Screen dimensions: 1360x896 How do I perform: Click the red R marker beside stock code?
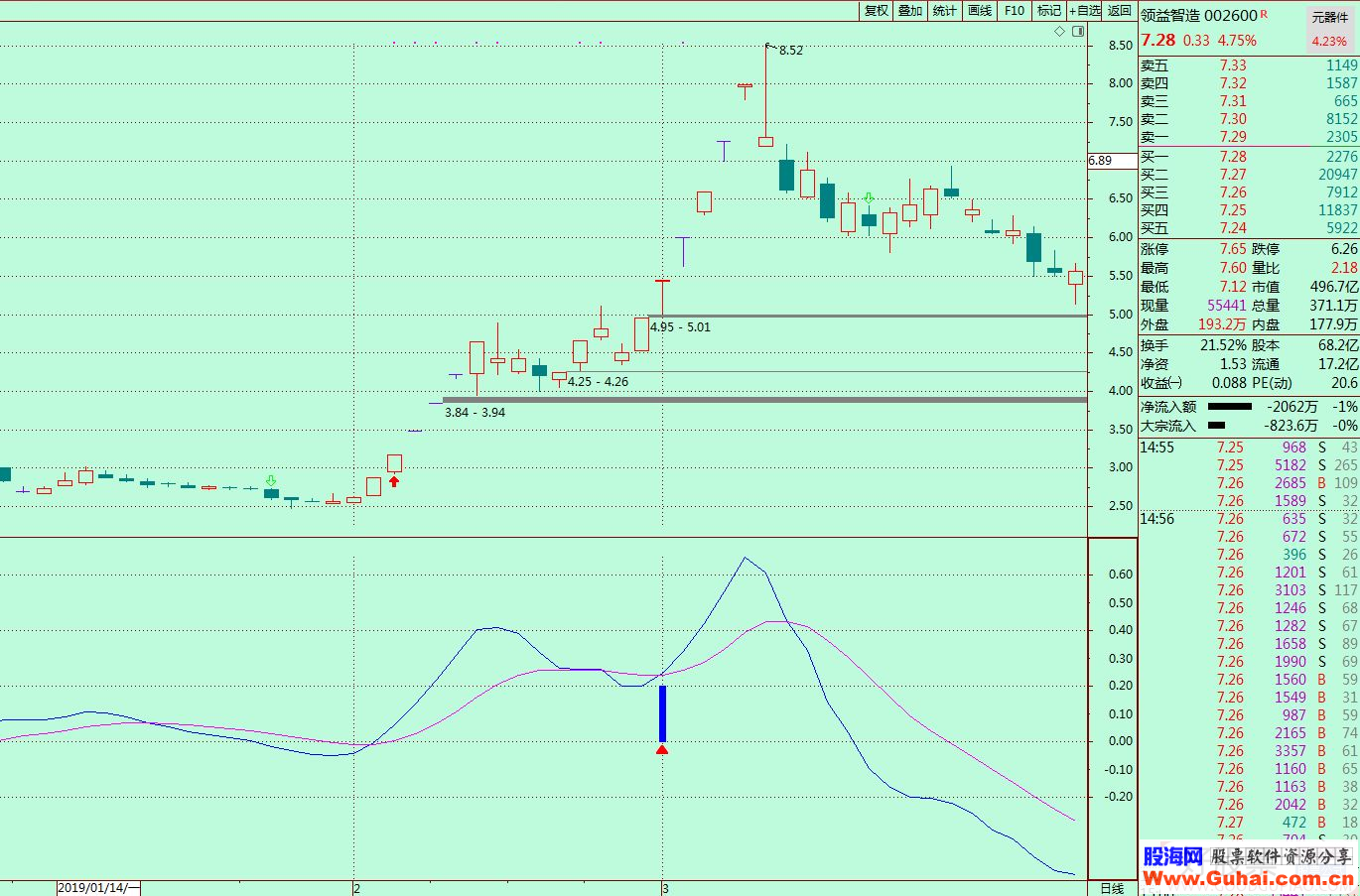tap(1265, 14)
